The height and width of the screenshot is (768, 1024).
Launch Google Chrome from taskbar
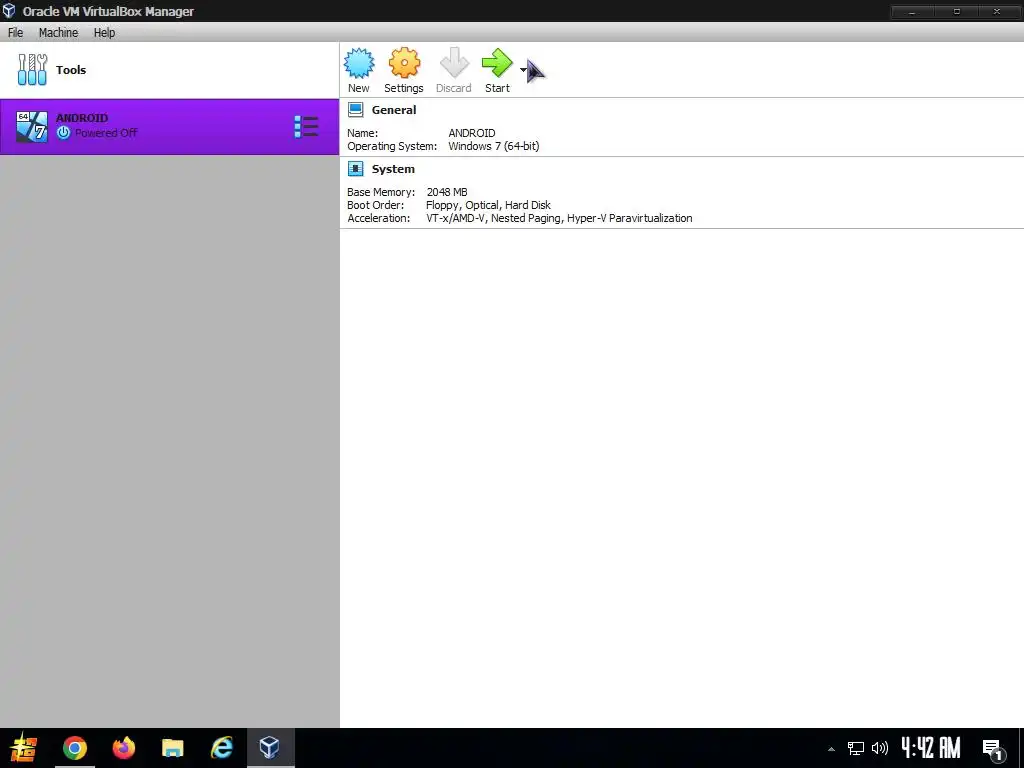tap(74, 748)
